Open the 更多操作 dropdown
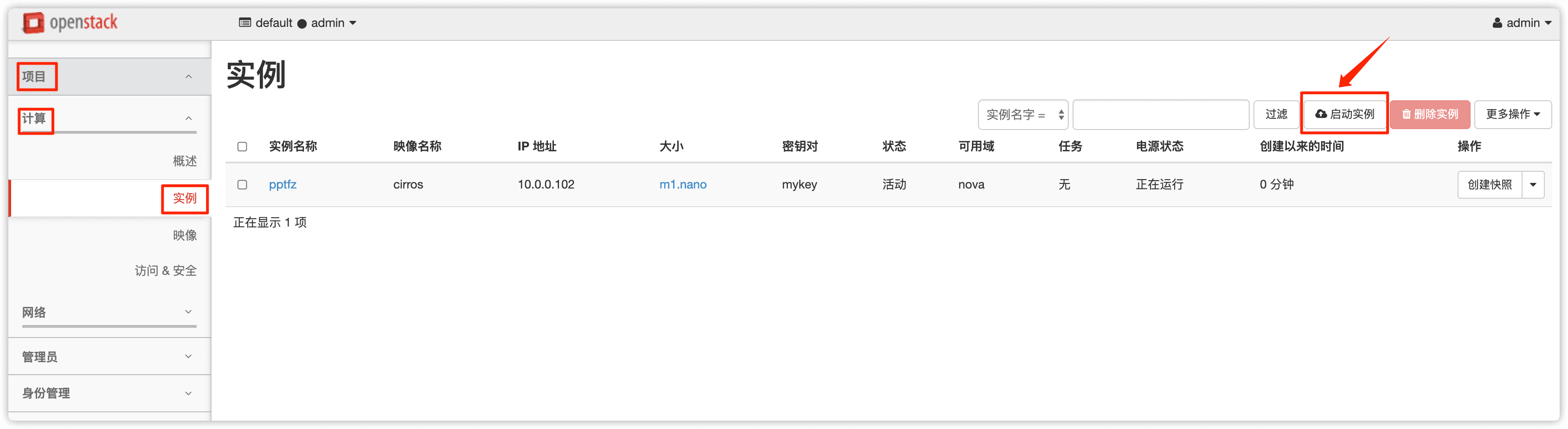This screenshot has height=429, width=1568. pos(1513,115)
